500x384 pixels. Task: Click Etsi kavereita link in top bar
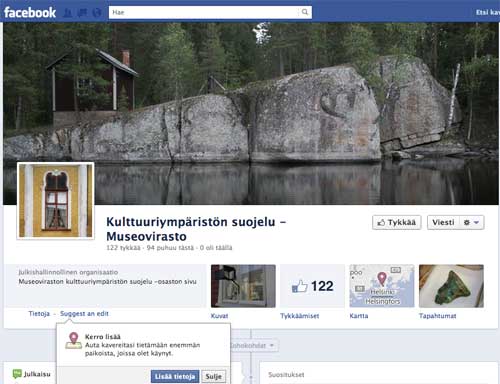coord(488,12)
